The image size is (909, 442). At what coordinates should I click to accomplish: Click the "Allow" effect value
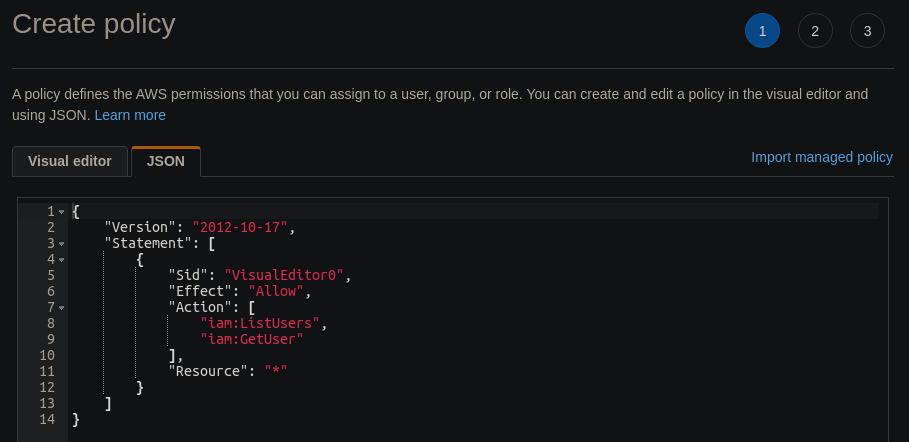[x=276, y=291]
